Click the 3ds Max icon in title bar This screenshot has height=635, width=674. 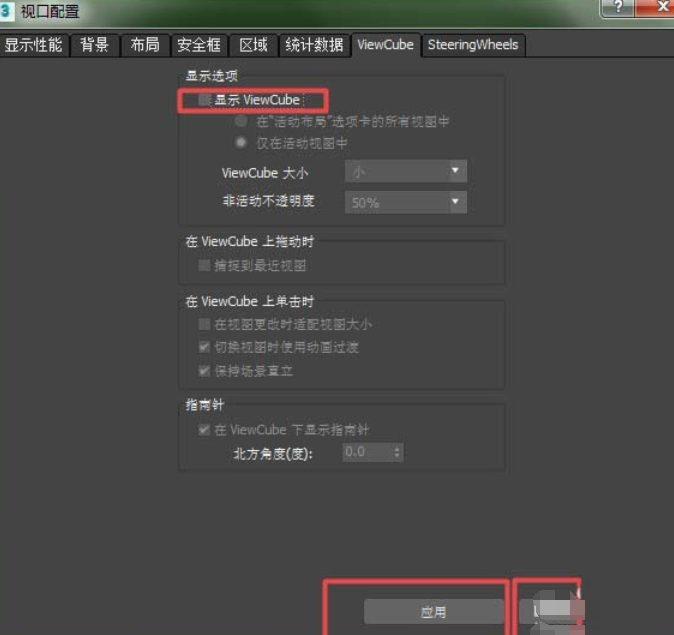pyautogui.click(x=9, y=10)
